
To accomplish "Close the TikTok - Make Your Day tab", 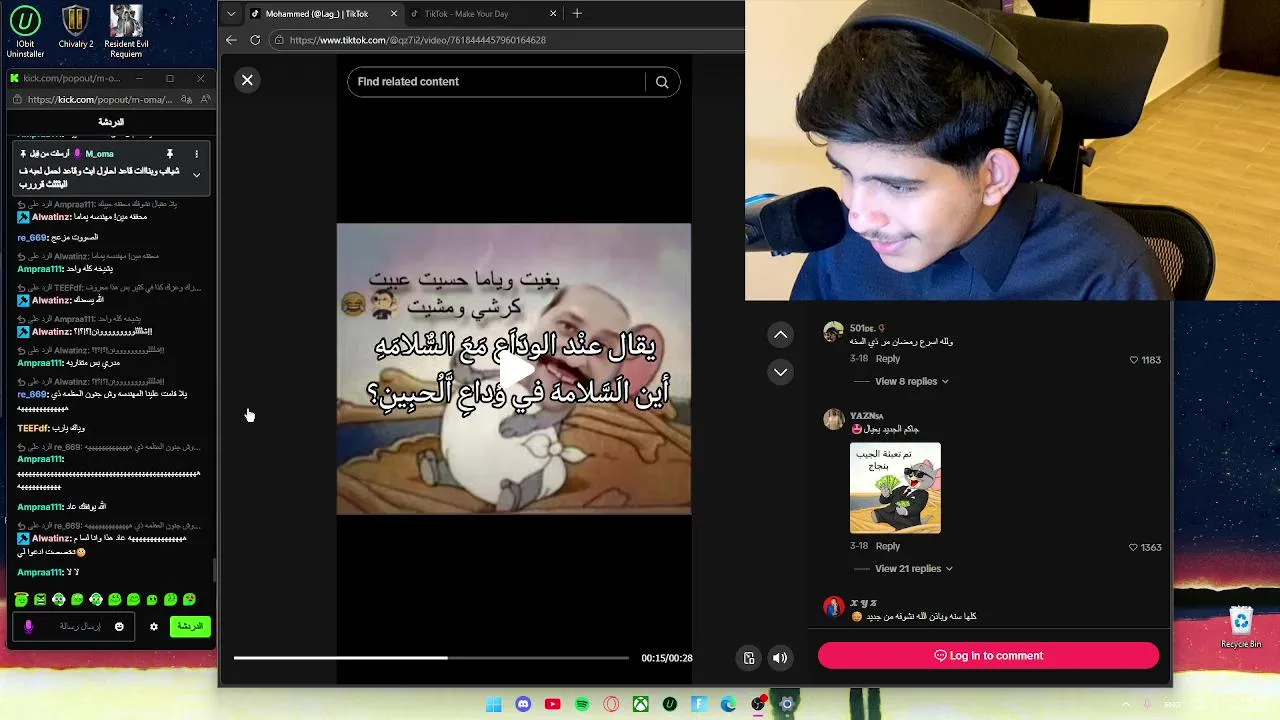I will click(x=553, y=14).
